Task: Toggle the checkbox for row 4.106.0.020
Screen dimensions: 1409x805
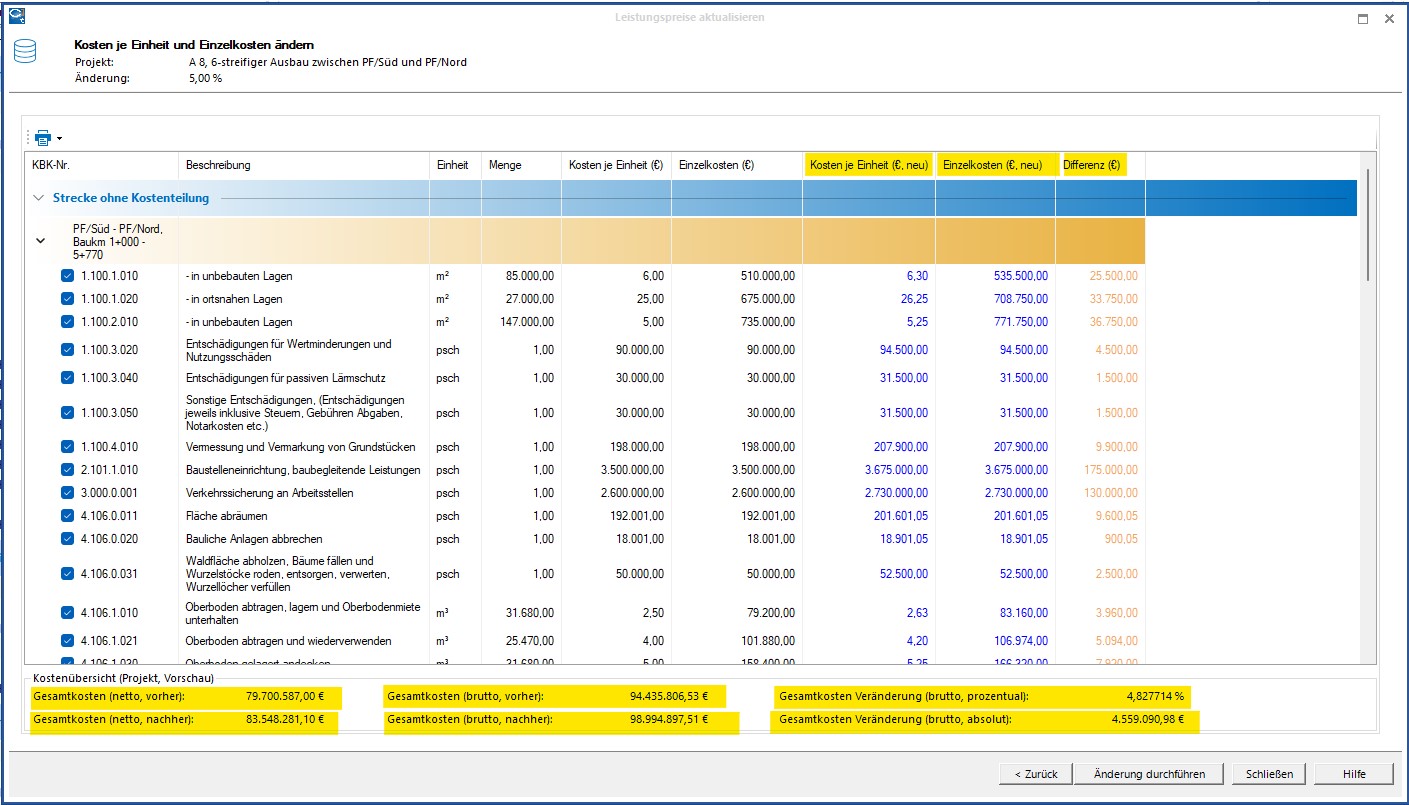Action: [67, 539]
